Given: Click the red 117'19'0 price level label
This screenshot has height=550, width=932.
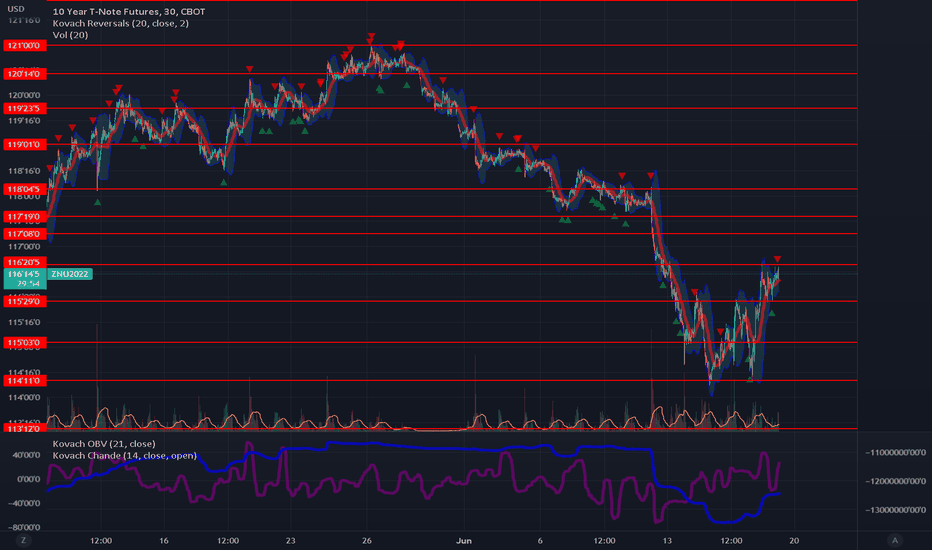Looking at the screenshot, I should [24, 216].
